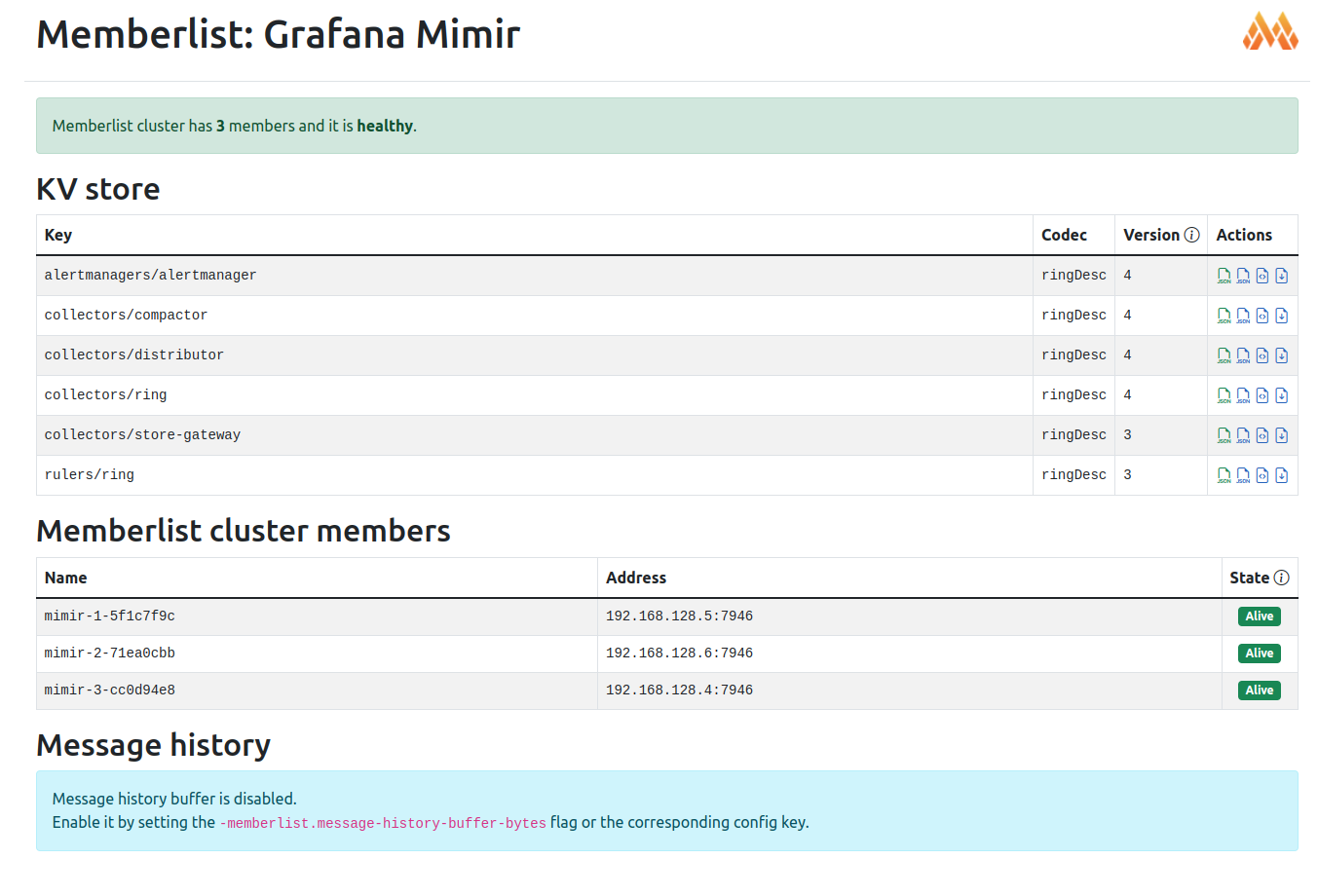This screenshot has width=1318, height=896.
Task: Click address 192.168.128.4:7946
Action: 679,691
